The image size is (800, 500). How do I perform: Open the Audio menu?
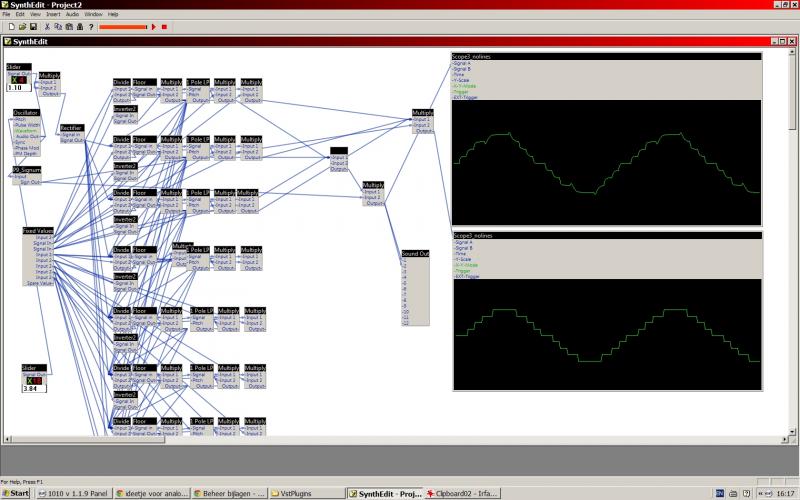(x=72, y=14)
